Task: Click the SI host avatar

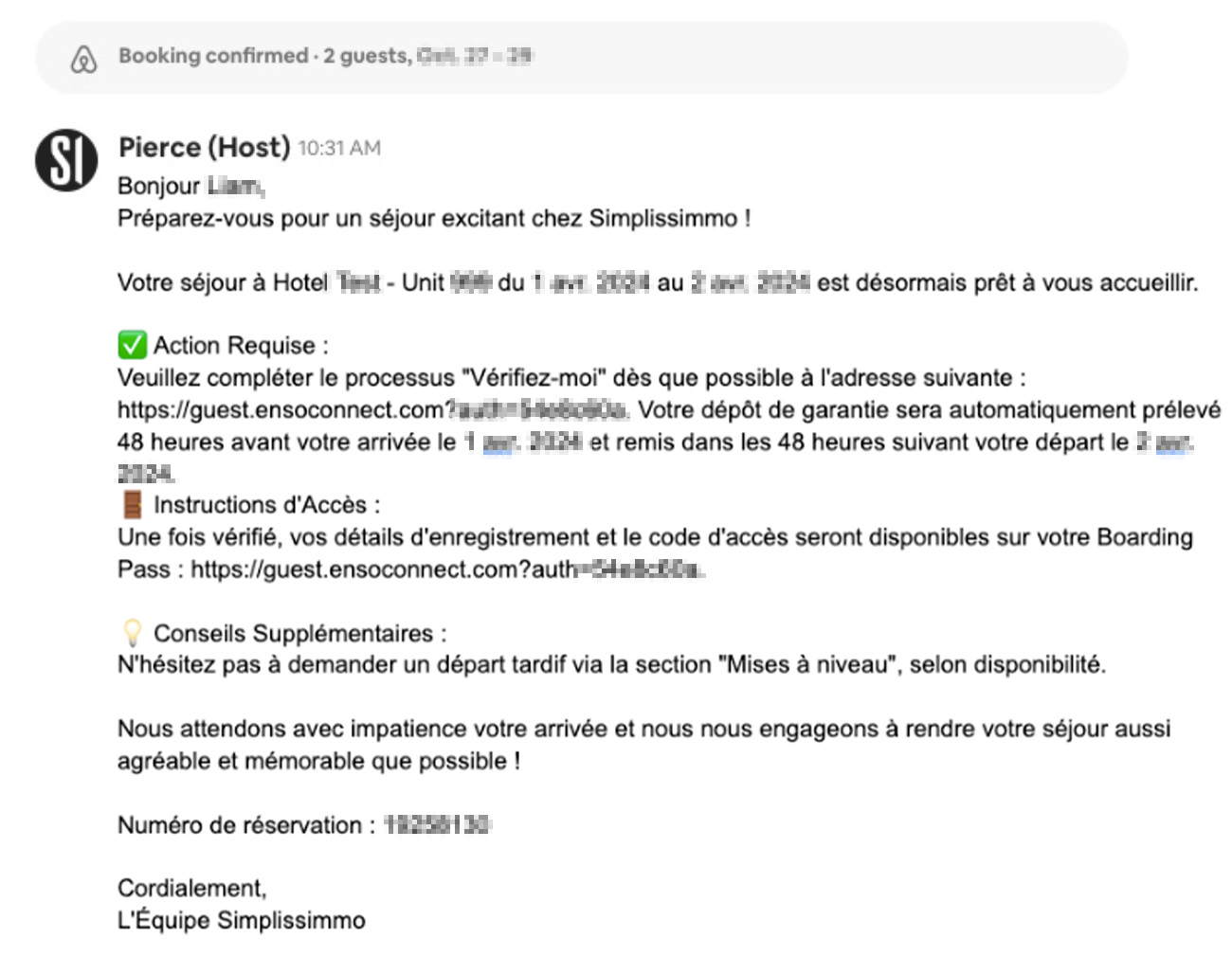Action: point(66,159)
